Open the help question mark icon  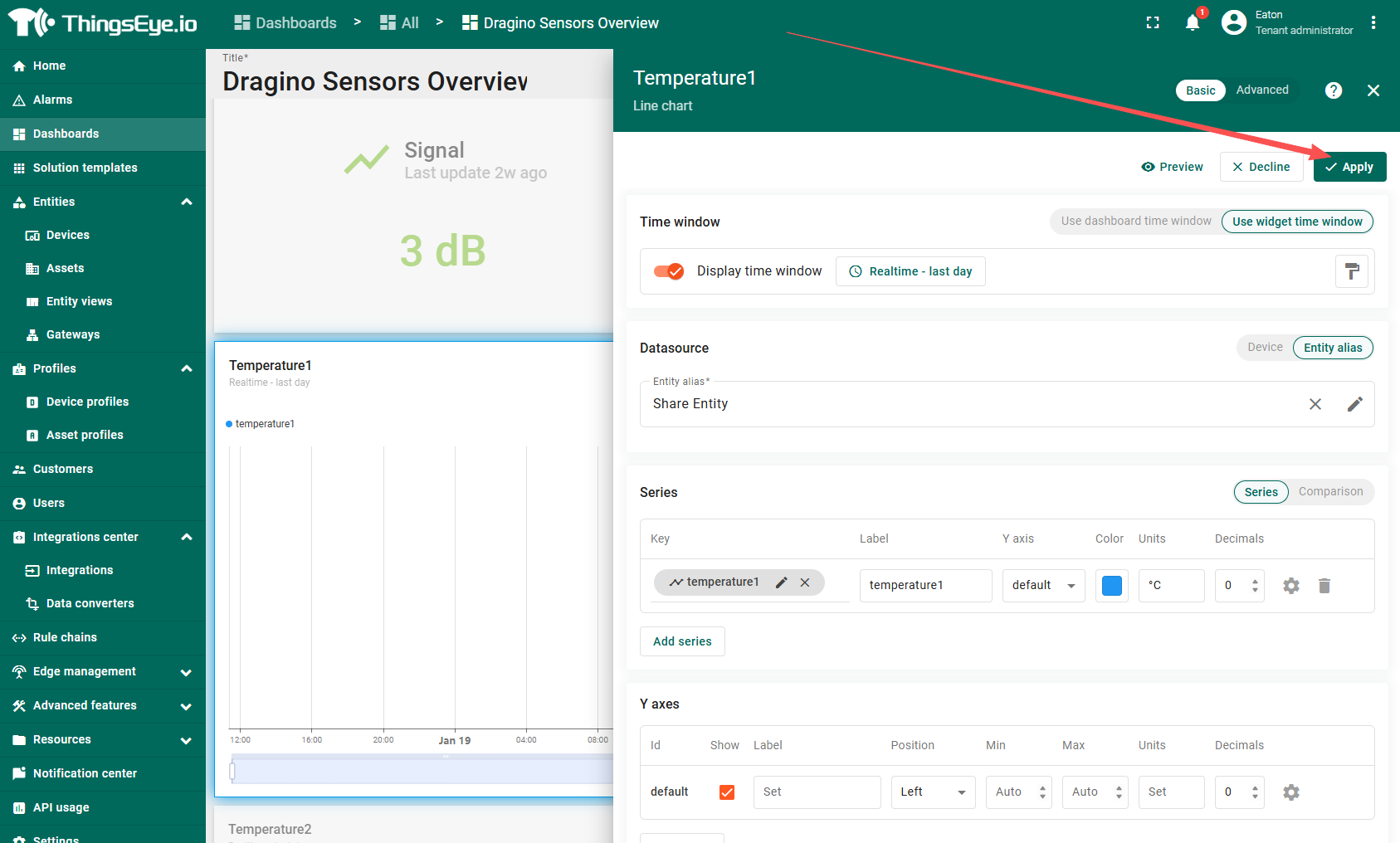(x=1333, y=90)
